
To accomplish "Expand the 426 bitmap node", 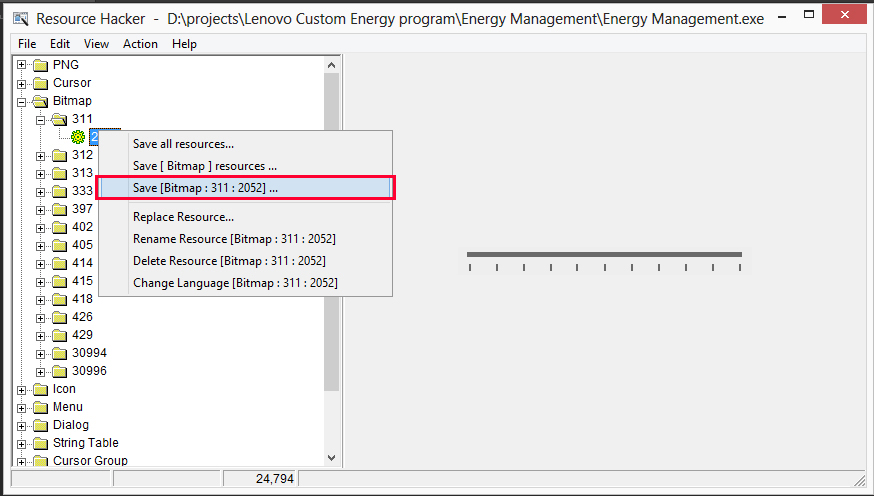I will click(x=41, y=318).
